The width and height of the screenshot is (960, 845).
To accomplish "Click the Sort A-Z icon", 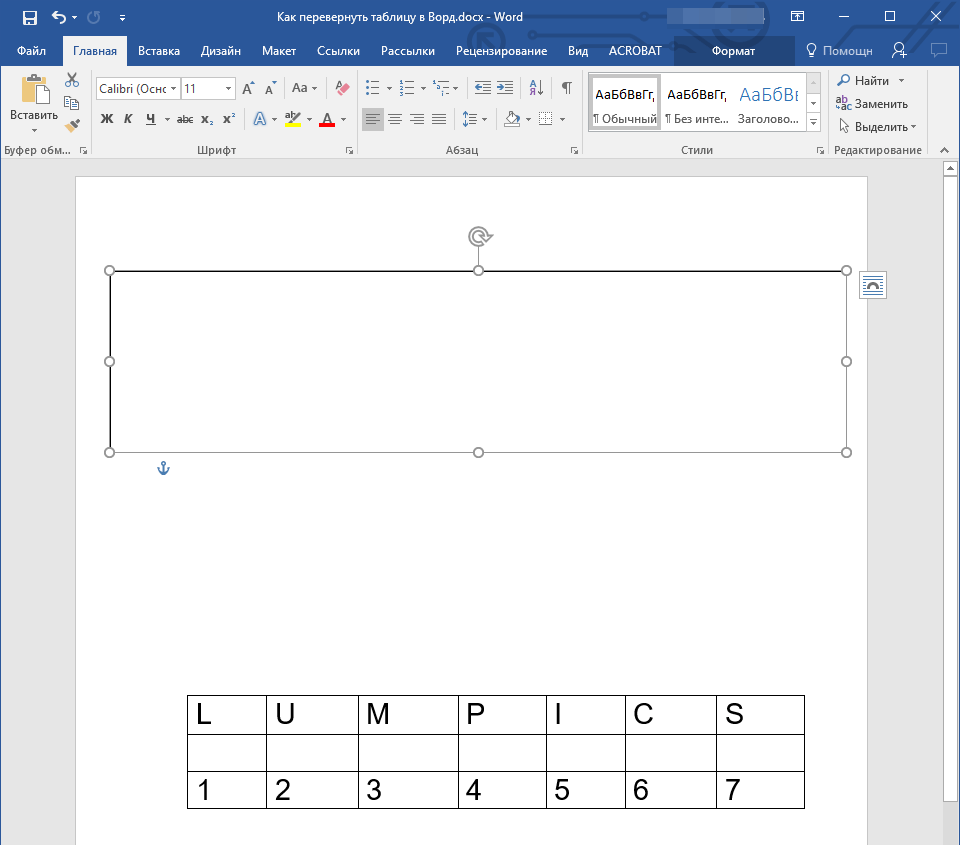I will (x=536, y=89).
